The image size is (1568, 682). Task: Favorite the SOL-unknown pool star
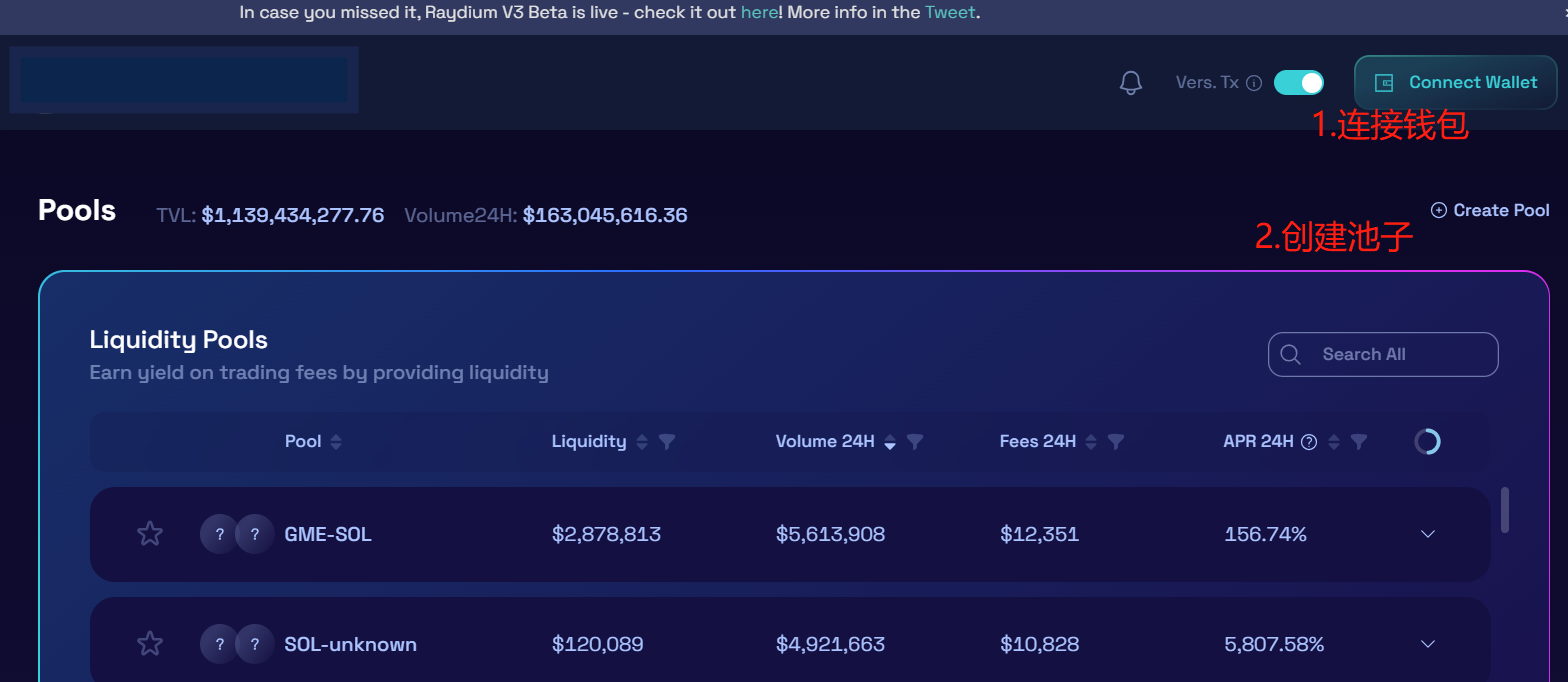tap(150, 643)
